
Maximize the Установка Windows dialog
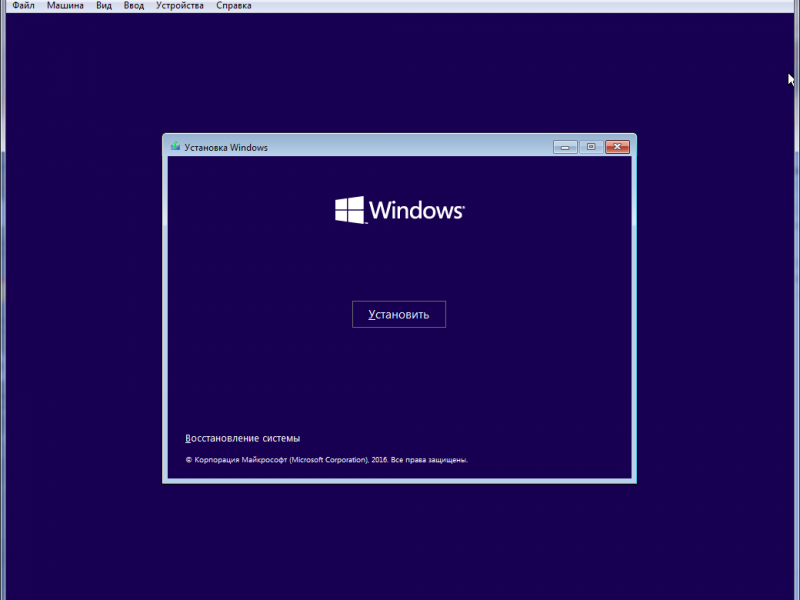click(x=591, y=147)
